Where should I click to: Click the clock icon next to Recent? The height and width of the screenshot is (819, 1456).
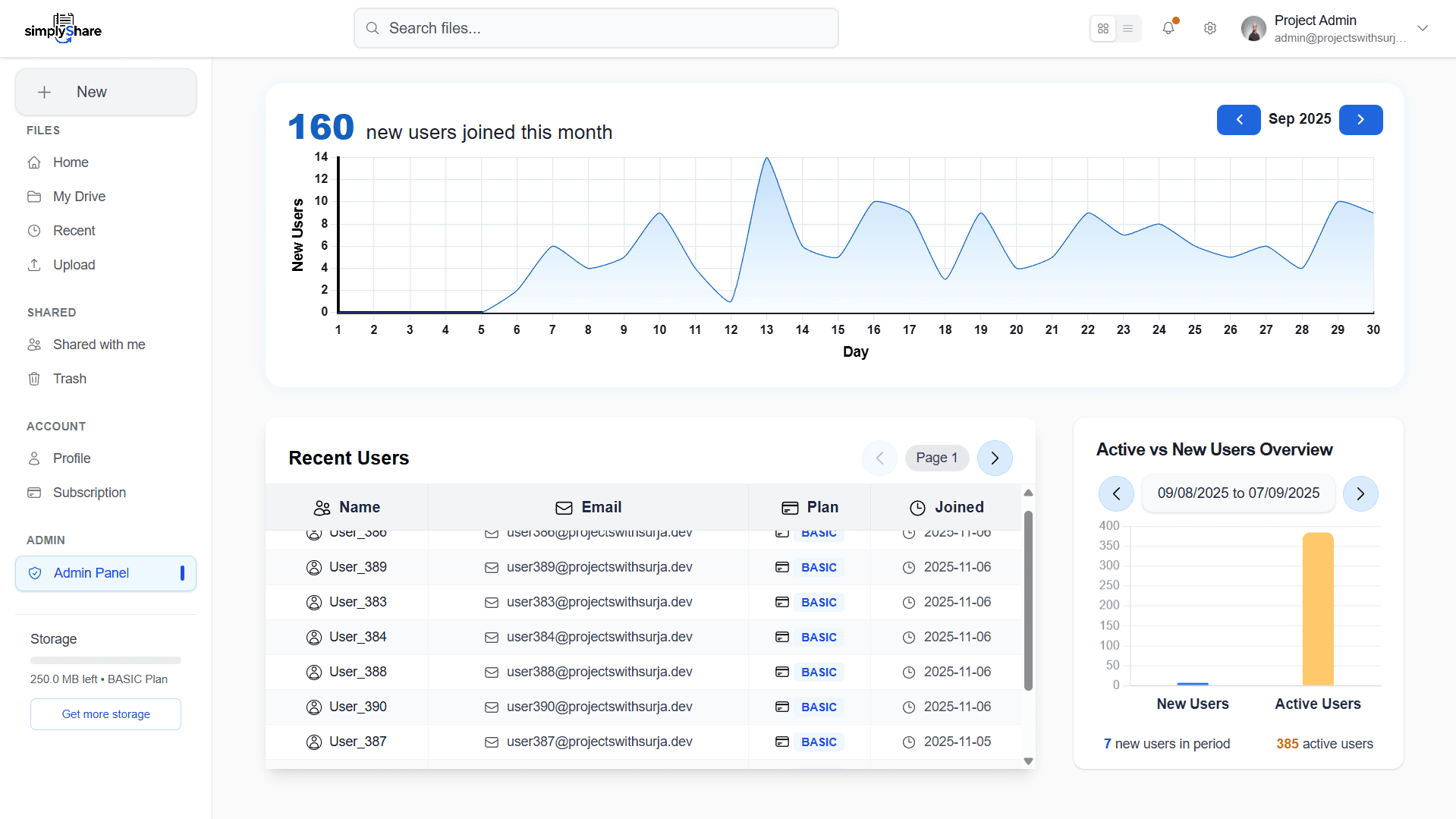pos(34,231)
